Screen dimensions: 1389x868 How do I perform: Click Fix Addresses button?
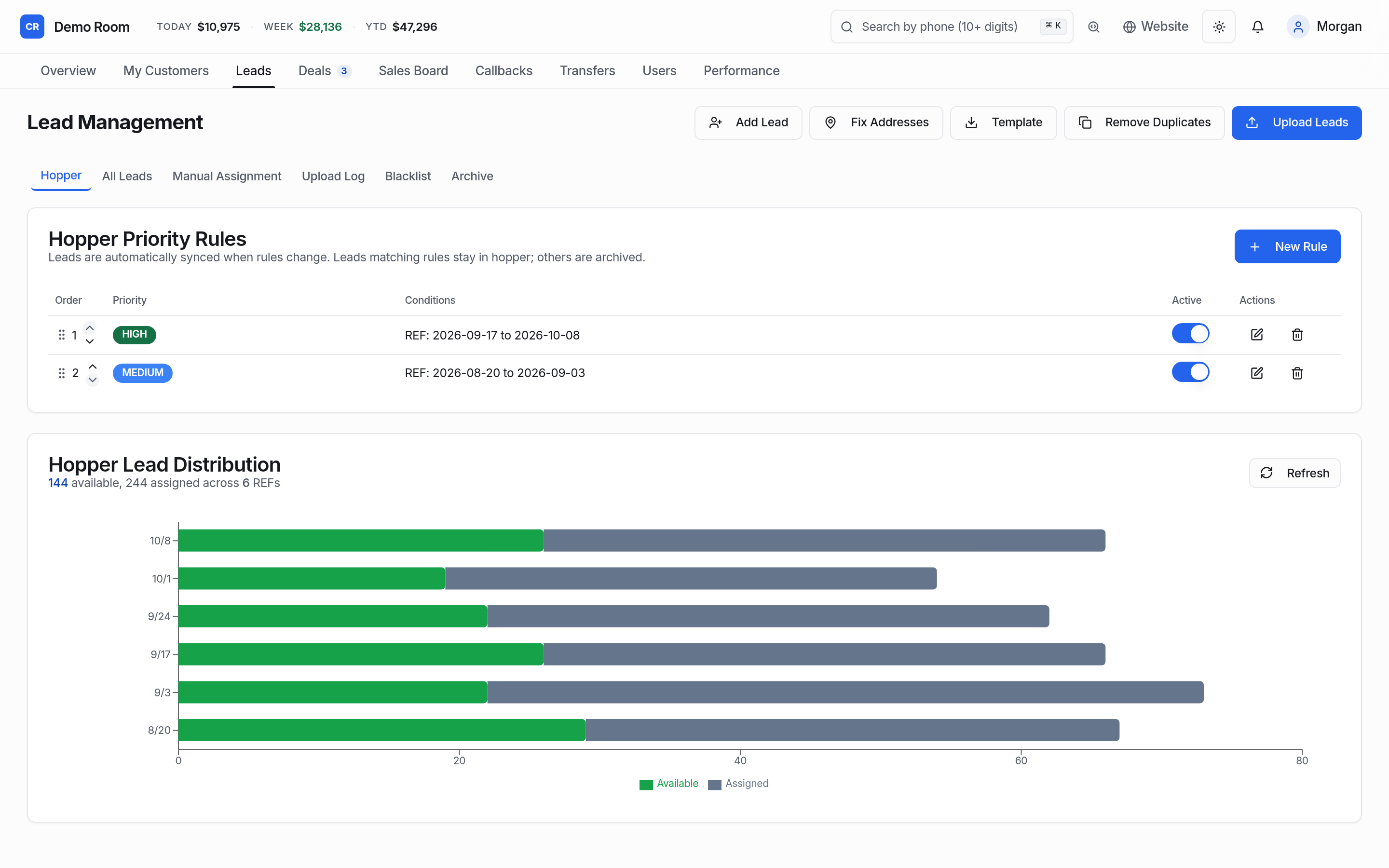click(876, 122)
